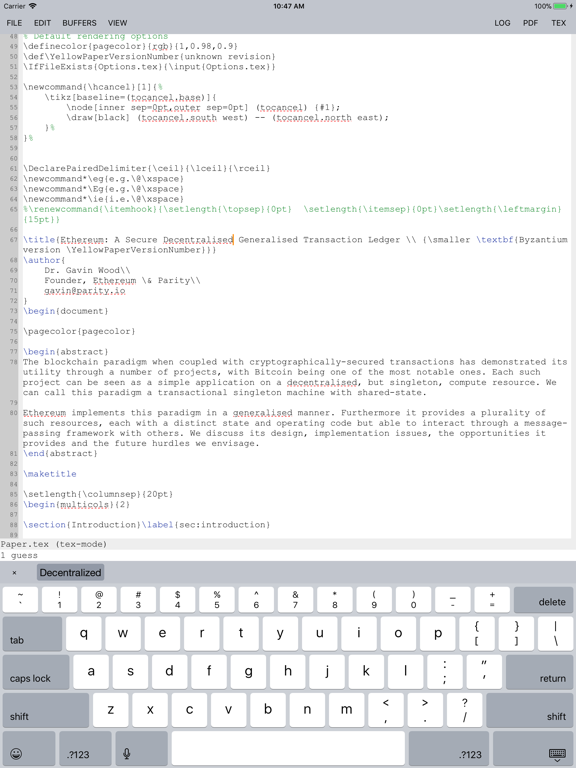Click the misspelled word Decentralised in title
The width and height of the screenshot is (576, 768).
pos(198,240)
